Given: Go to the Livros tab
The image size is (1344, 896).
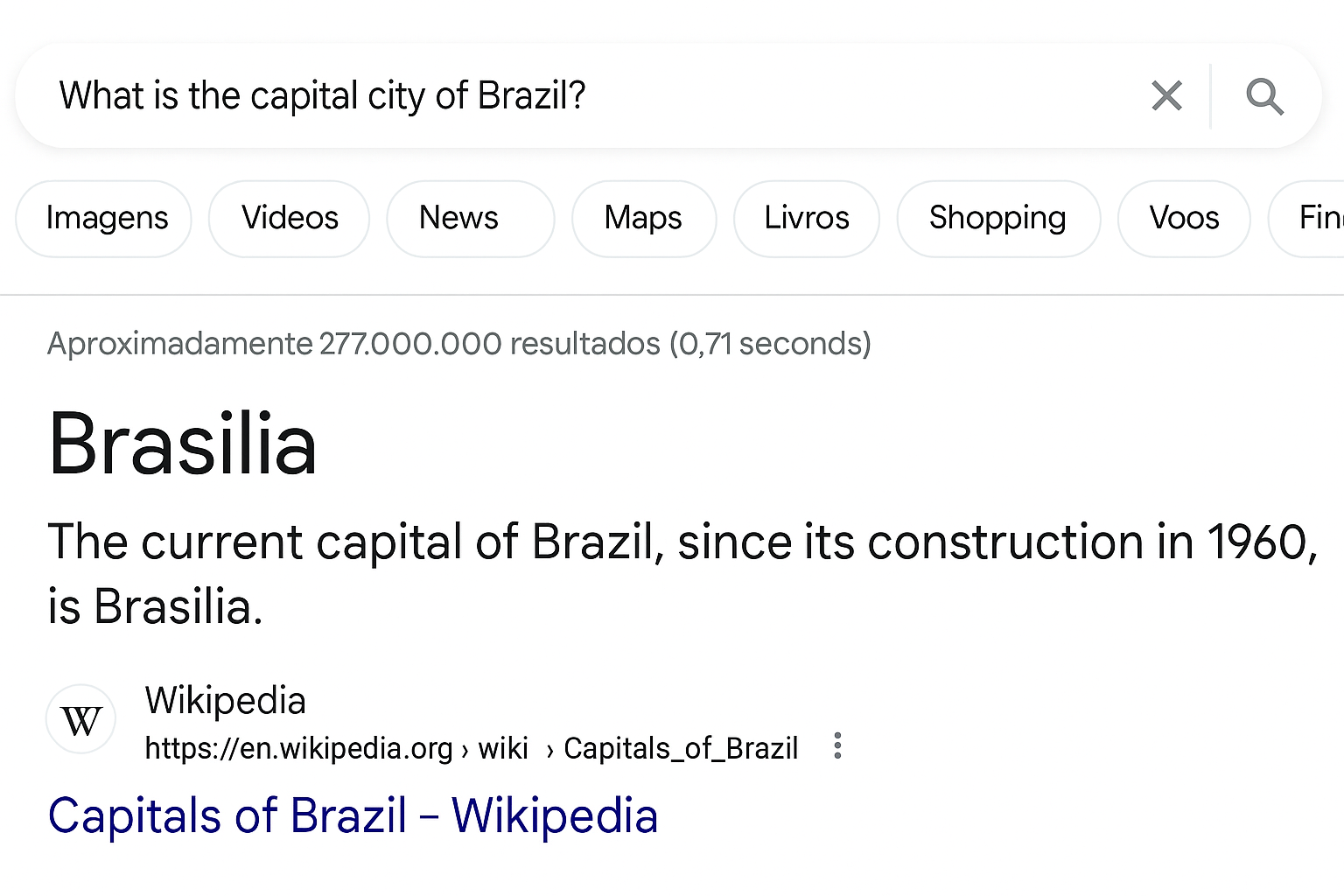Looking at the screenshot, I should click(806, 218).
